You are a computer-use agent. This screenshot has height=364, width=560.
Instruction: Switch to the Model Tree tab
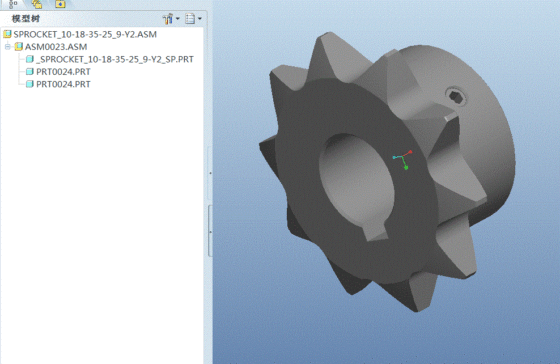coord(13,4)
